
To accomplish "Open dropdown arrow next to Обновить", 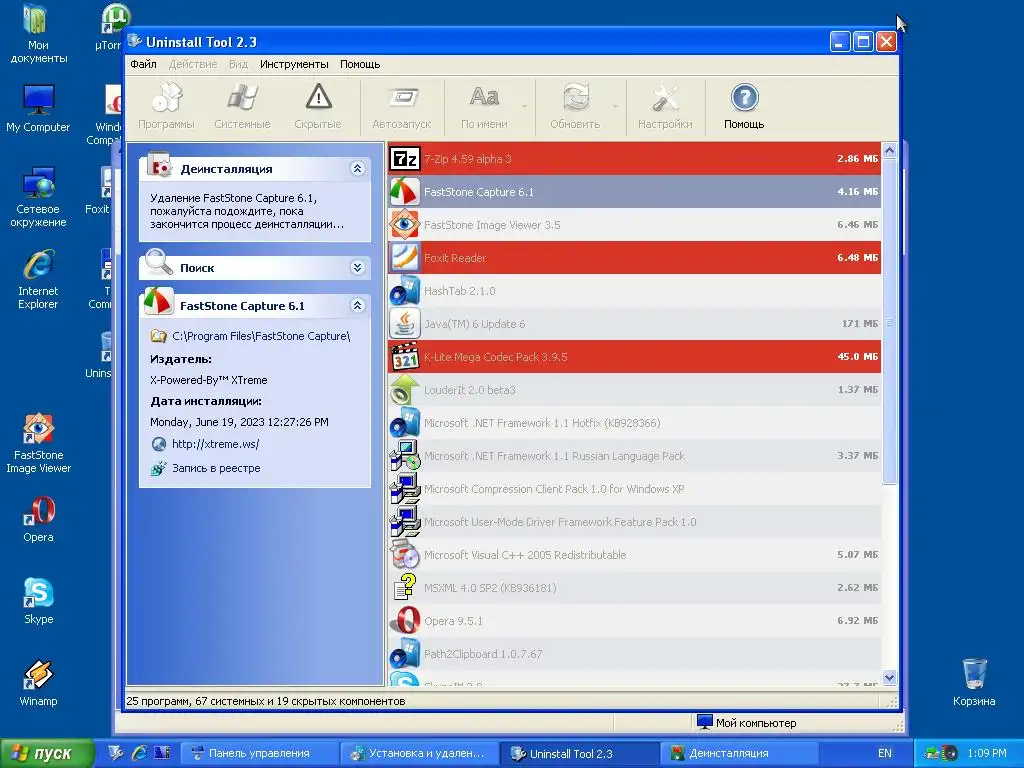I will [x=615, y=106].
